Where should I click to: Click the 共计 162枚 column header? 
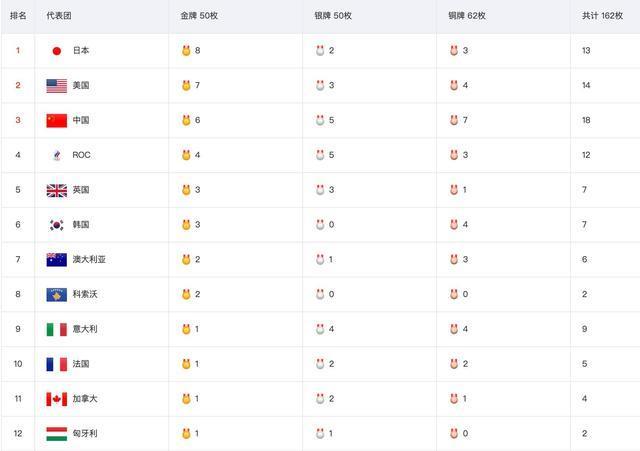click(x=602, y=16)
